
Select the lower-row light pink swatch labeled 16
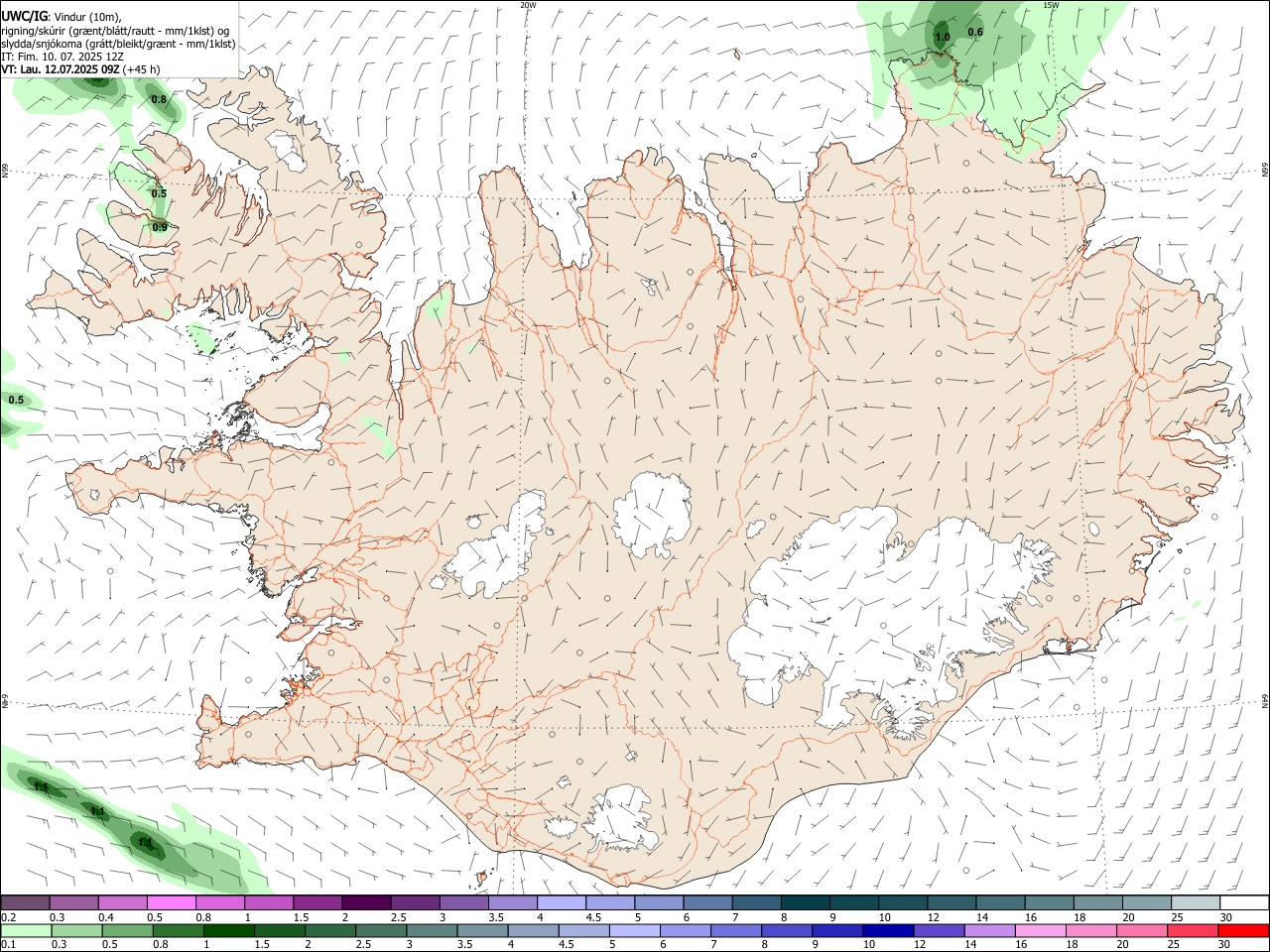click(x=1041, y=930)
